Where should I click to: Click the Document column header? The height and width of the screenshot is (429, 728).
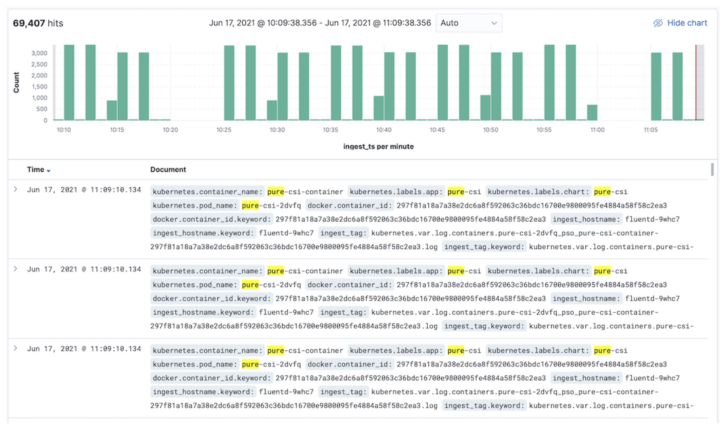tap(168, 169)
